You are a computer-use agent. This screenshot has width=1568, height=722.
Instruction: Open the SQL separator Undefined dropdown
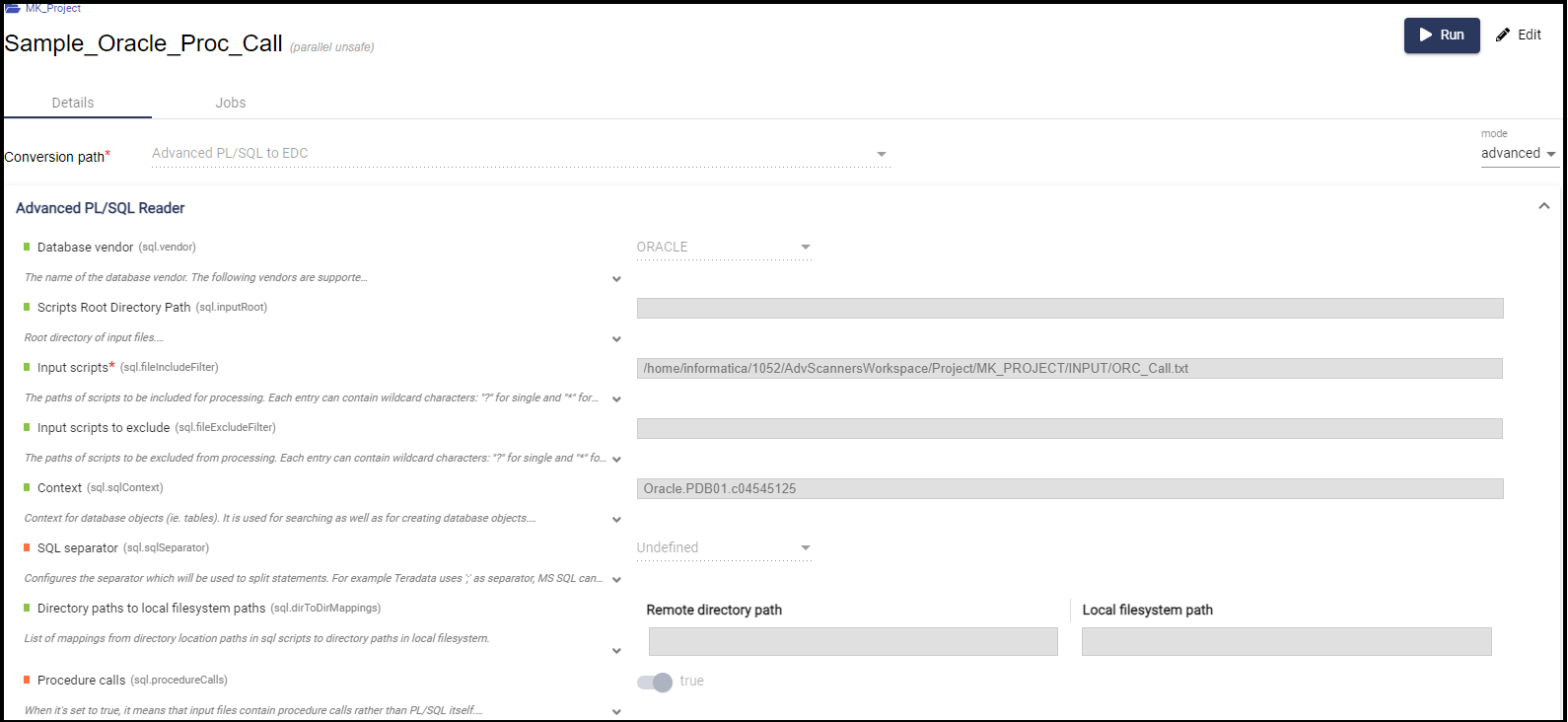(x=724, y=548)
